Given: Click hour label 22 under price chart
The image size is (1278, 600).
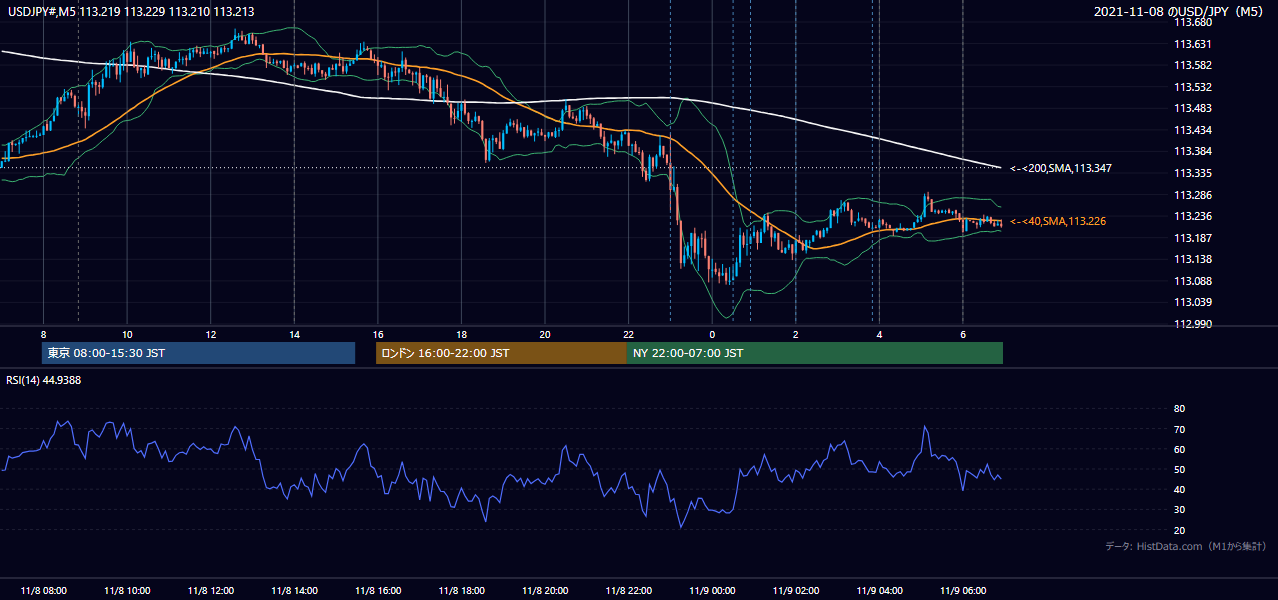Looking at the screenshot, I should click(x=628, y=334).
